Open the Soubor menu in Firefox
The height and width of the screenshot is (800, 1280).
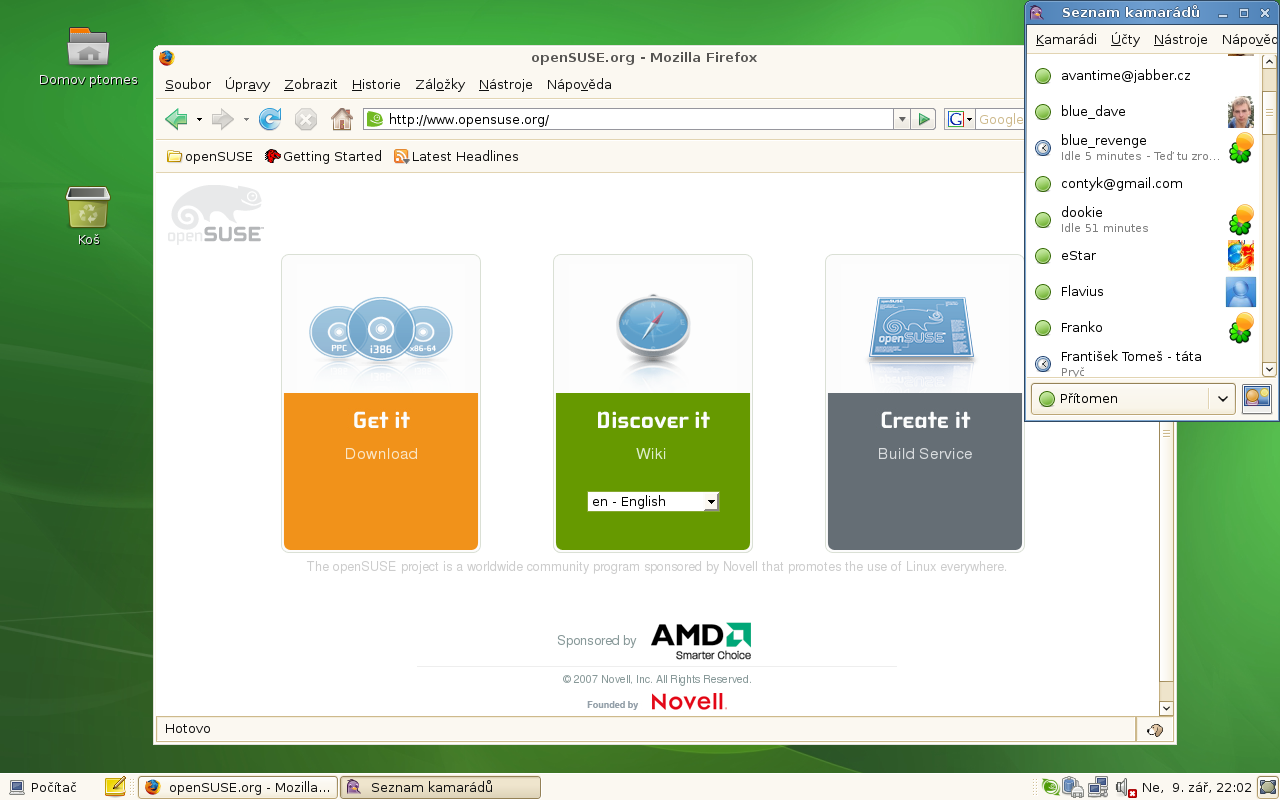(188, 85)
